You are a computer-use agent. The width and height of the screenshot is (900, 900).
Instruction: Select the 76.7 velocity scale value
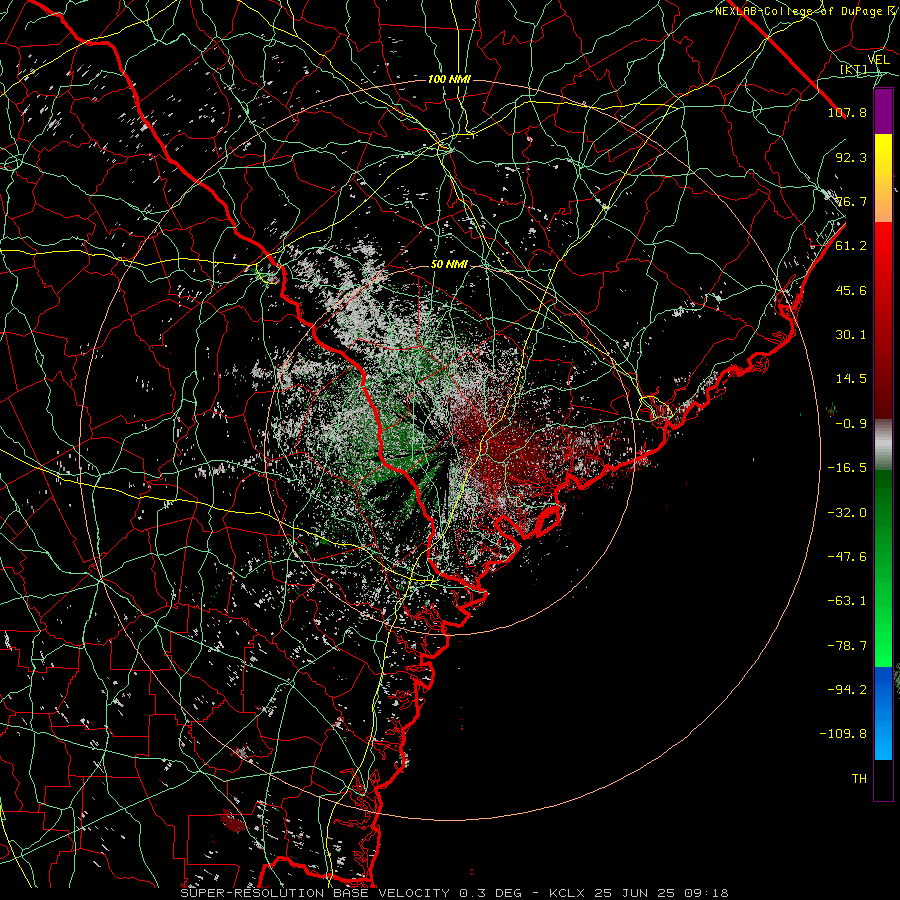click(851, 201)
